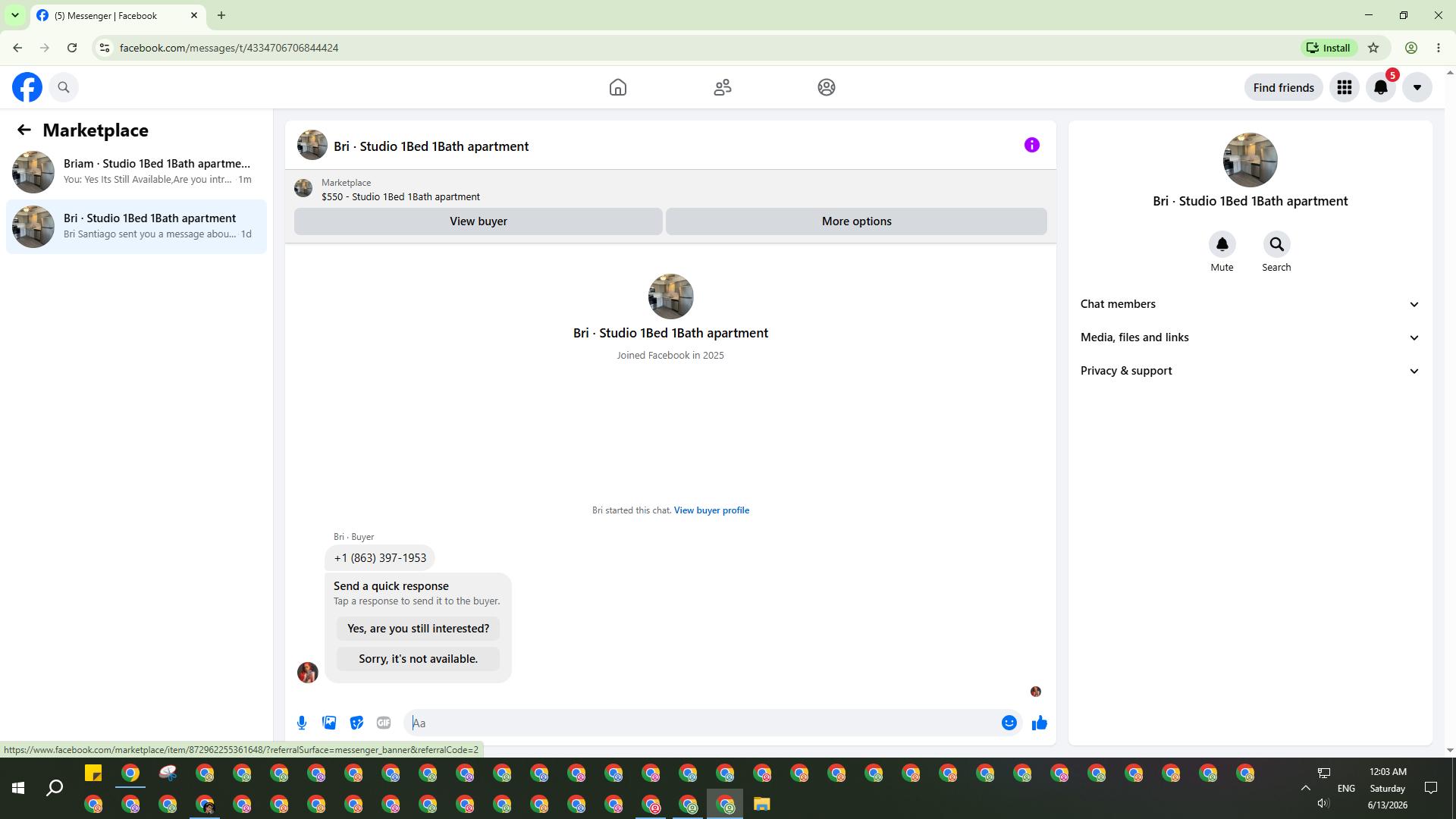This screenshot has width=1456, height=819.
Task: Click the Install app button in address bar
Action: [1329, 48]
